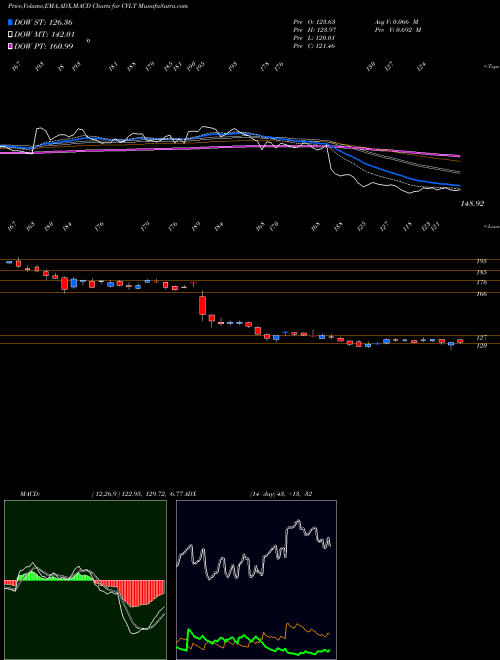Click the MACD (12,26,9) values text
Image resolution: width=500 pixels, height=660 pixels.
point(138,493)
